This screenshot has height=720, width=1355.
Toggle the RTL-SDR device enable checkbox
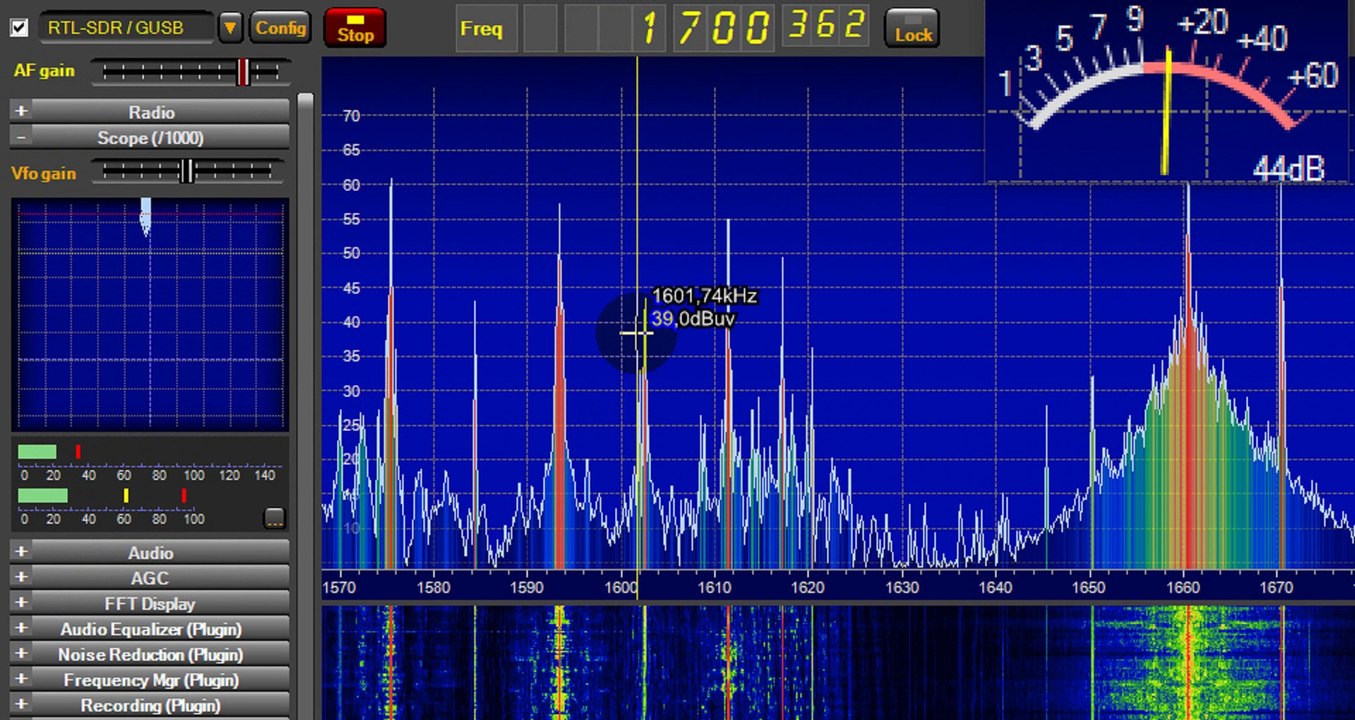(x=19, y=27)
